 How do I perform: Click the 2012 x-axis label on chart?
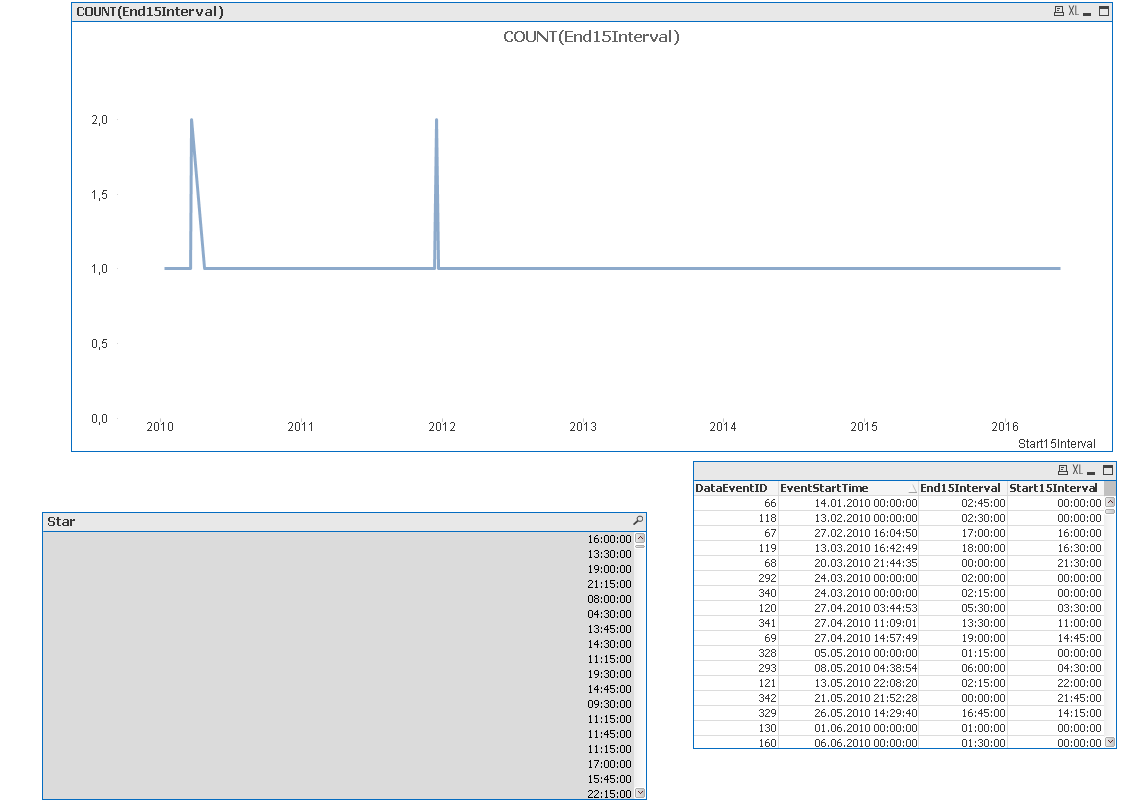coord(442,427)
